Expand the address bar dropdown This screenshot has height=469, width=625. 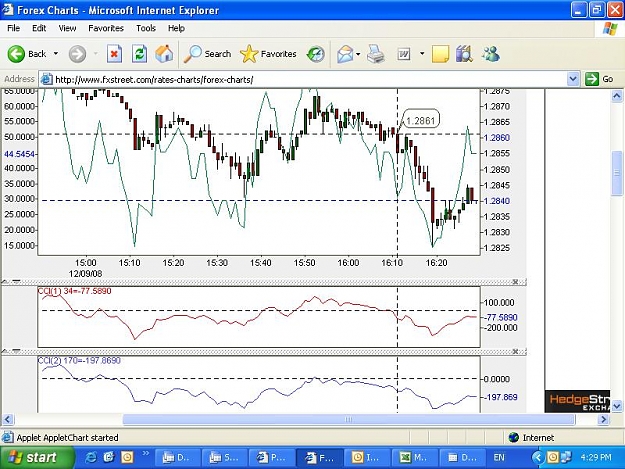(573, 79)
